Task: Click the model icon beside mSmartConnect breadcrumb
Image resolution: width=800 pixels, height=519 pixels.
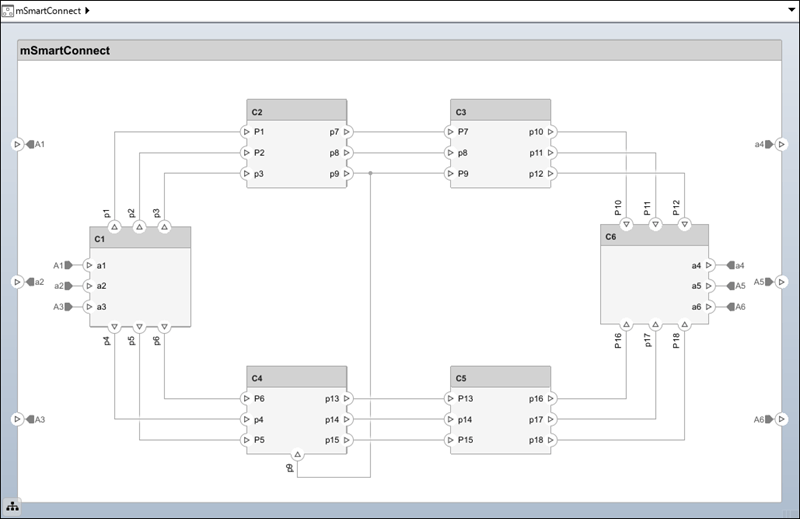Action: [x=8, y=10]
